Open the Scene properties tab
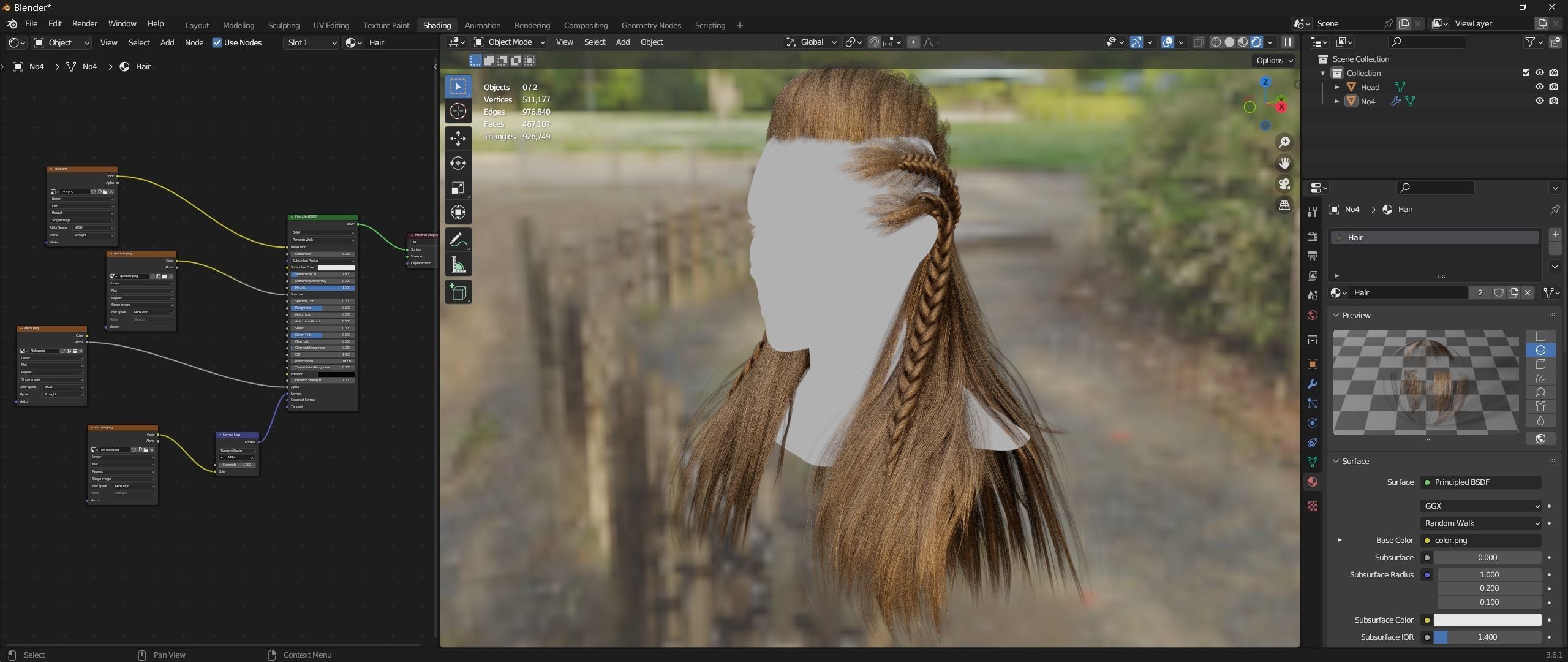The width and height of the screenshot is (1568, 662). [x=1312, y=295]
